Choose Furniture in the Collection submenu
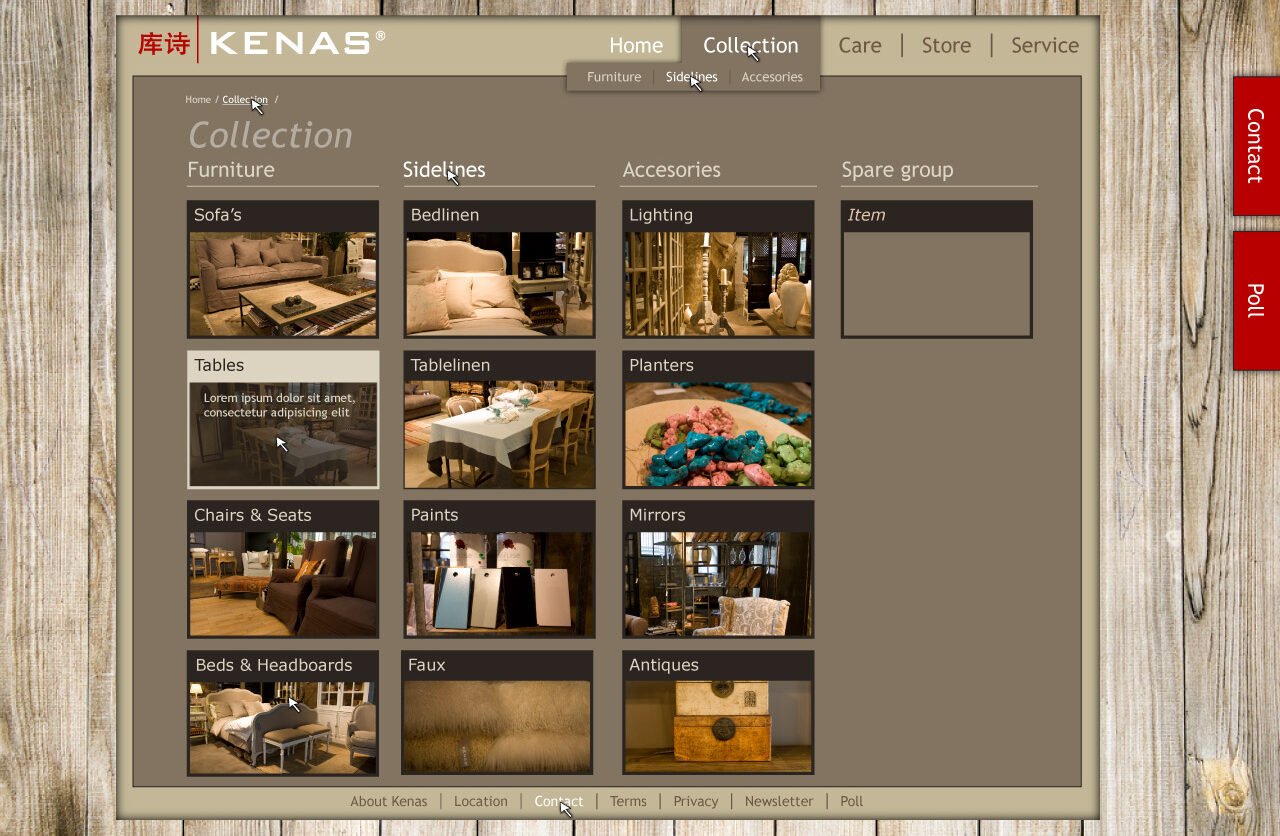This screenshot has height=836, width=1280. point(614,77)
